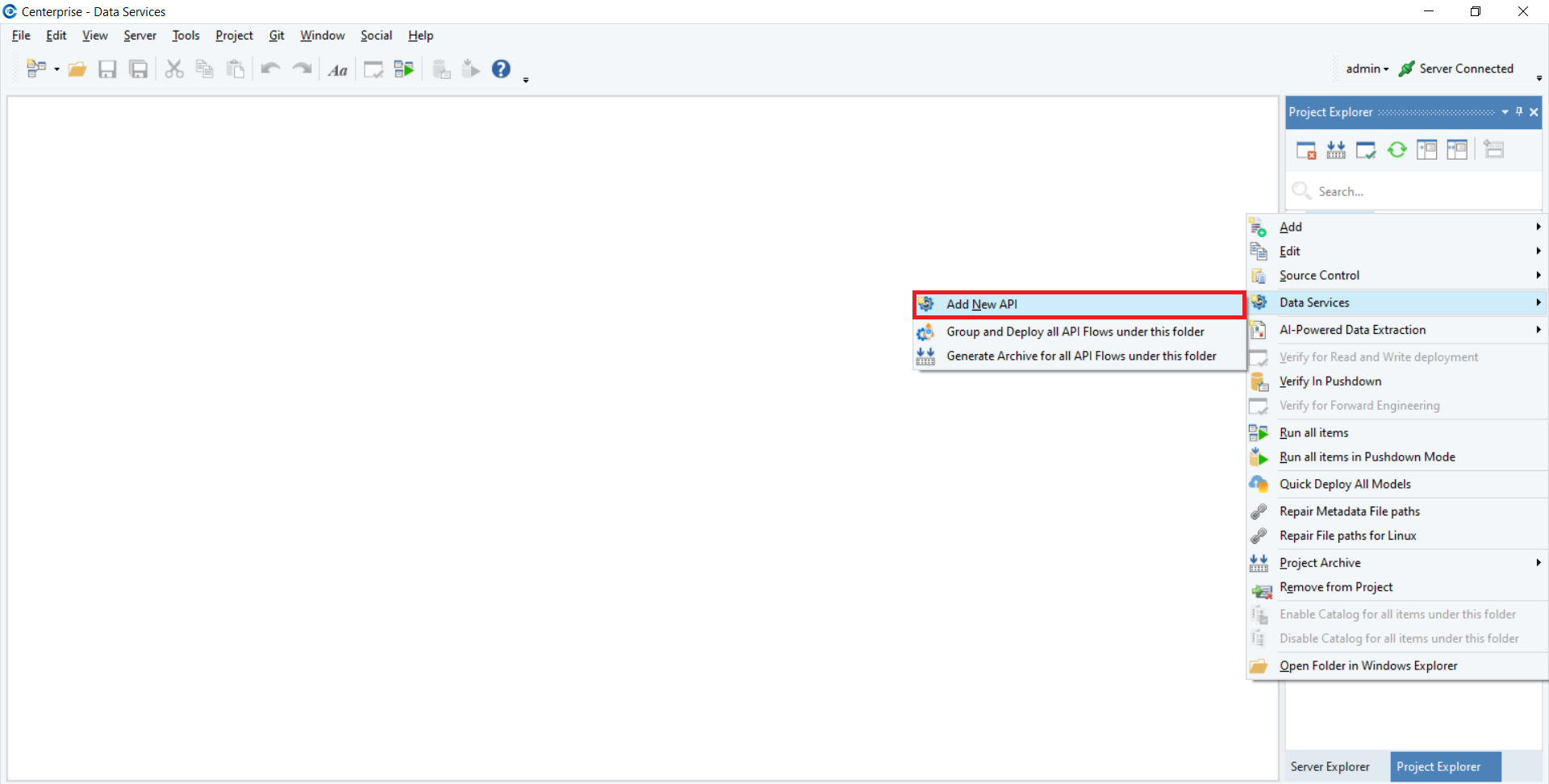Image resolution: width=1549 pixels, height=784 pixels.
Task: Expand the Add submenu in context menu
Action: 1397,227
